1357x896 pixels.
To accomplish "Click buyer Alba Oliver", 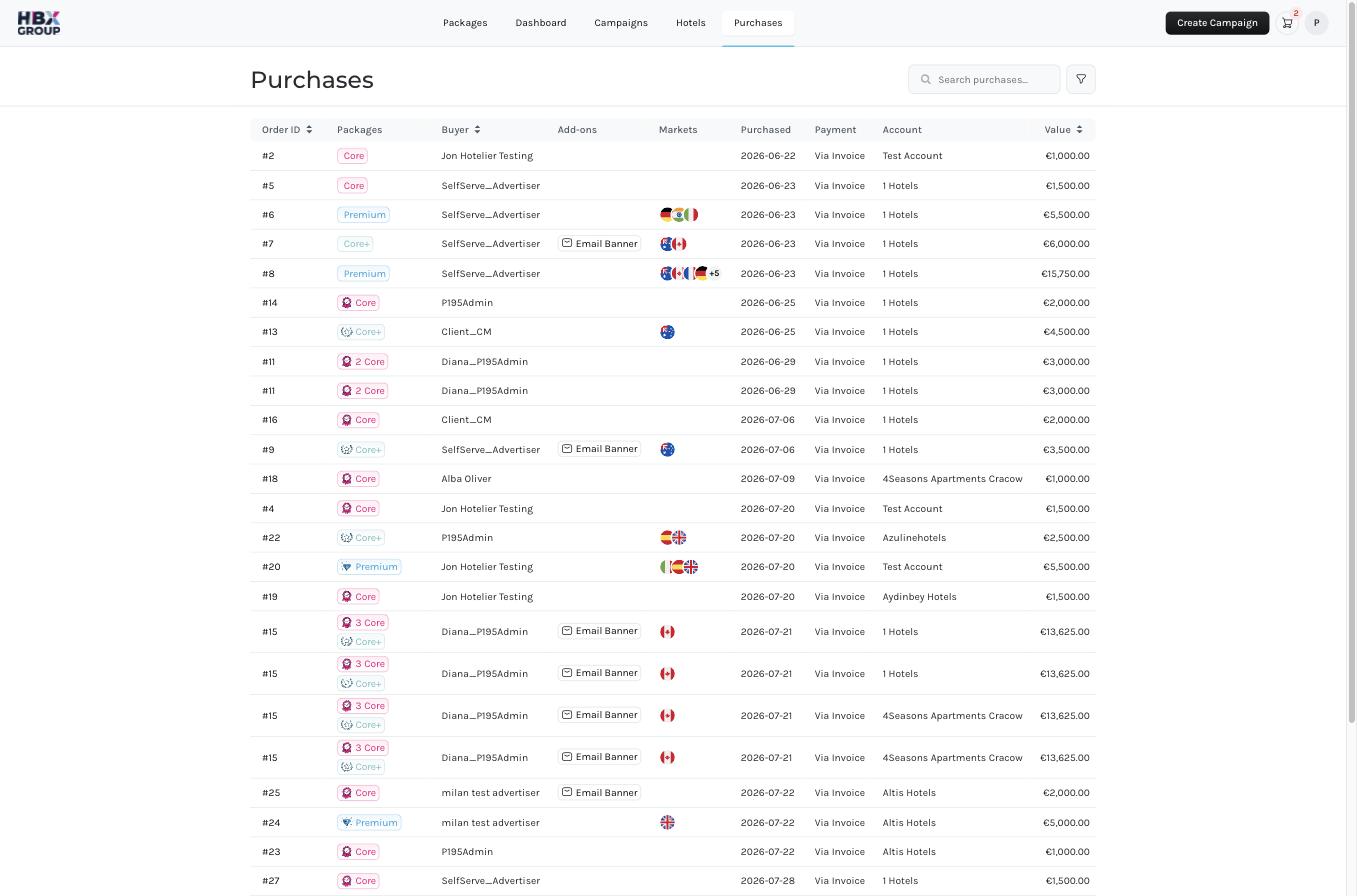I will point(466,479).
